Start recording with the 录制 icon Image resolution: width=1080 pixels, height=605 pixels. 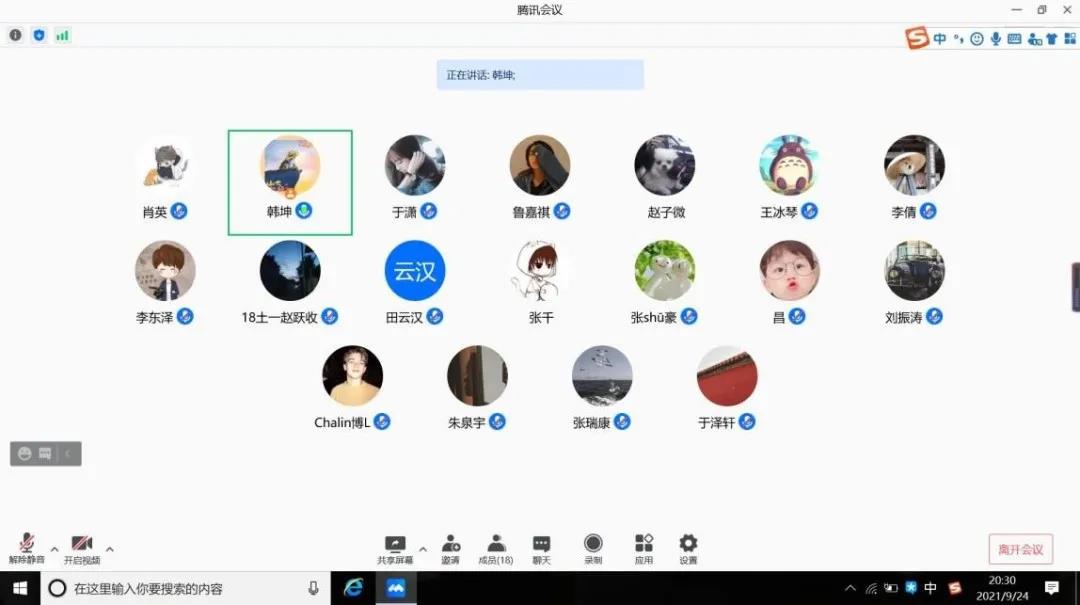pos(593,545)
